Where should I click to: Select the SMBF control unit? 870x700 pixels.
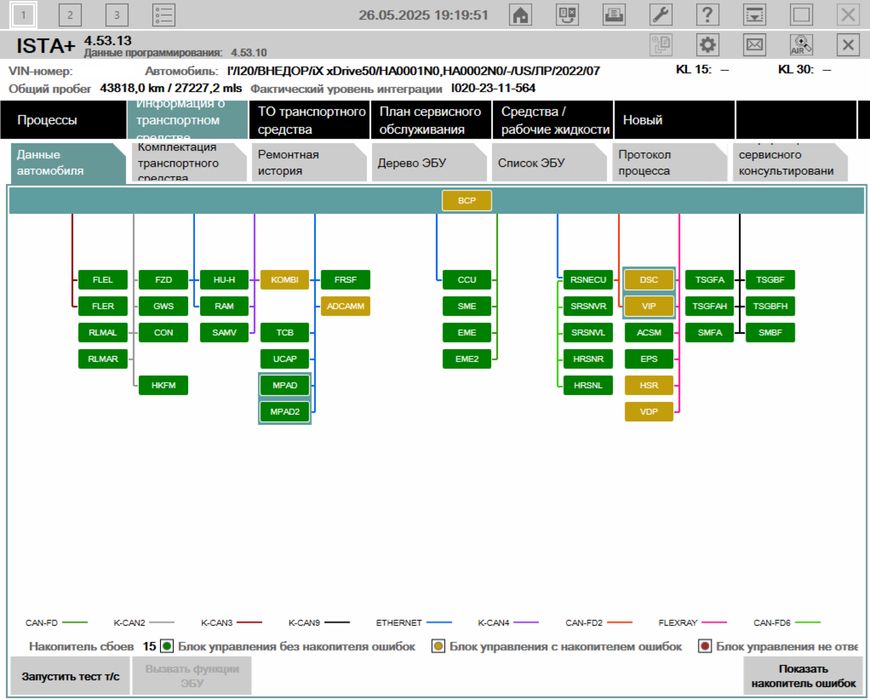coord(770,332)
